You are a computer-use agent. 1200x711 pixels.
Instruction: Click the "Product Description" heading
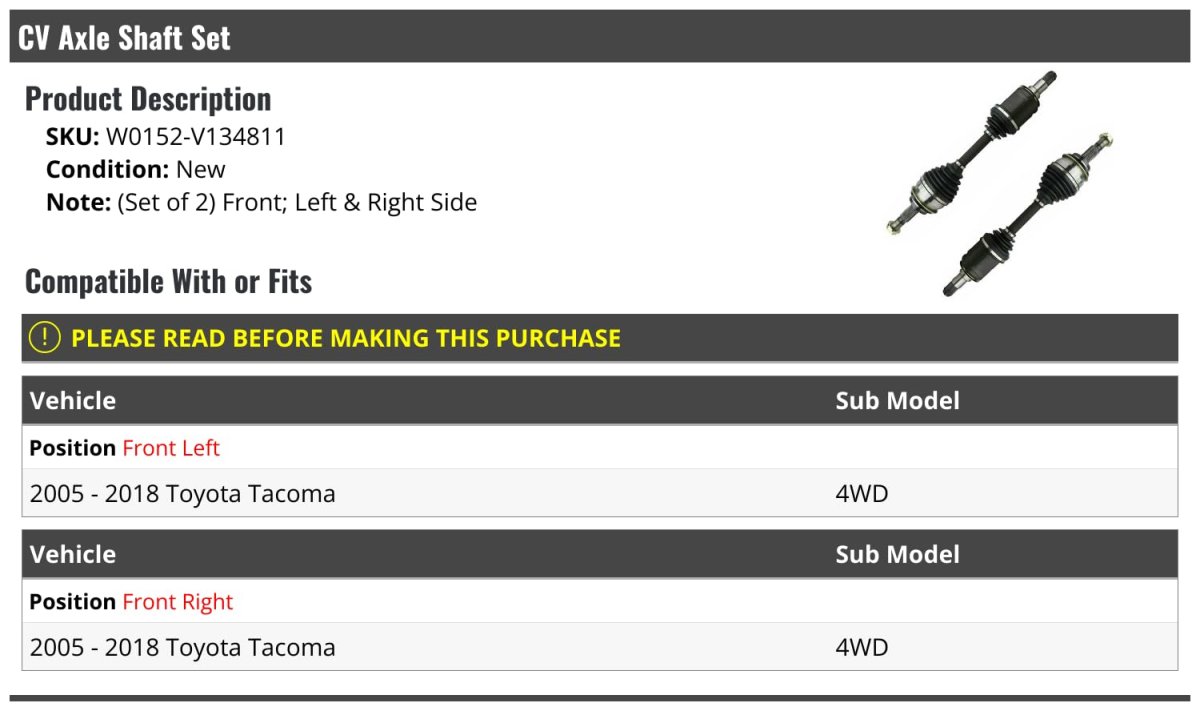coord(148,99)
